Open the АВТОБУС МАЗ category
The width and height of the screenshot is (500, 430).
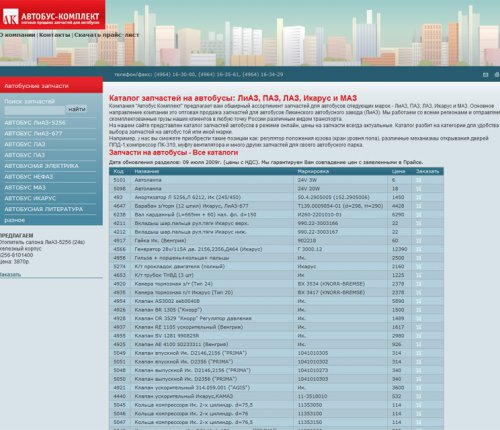25,188
